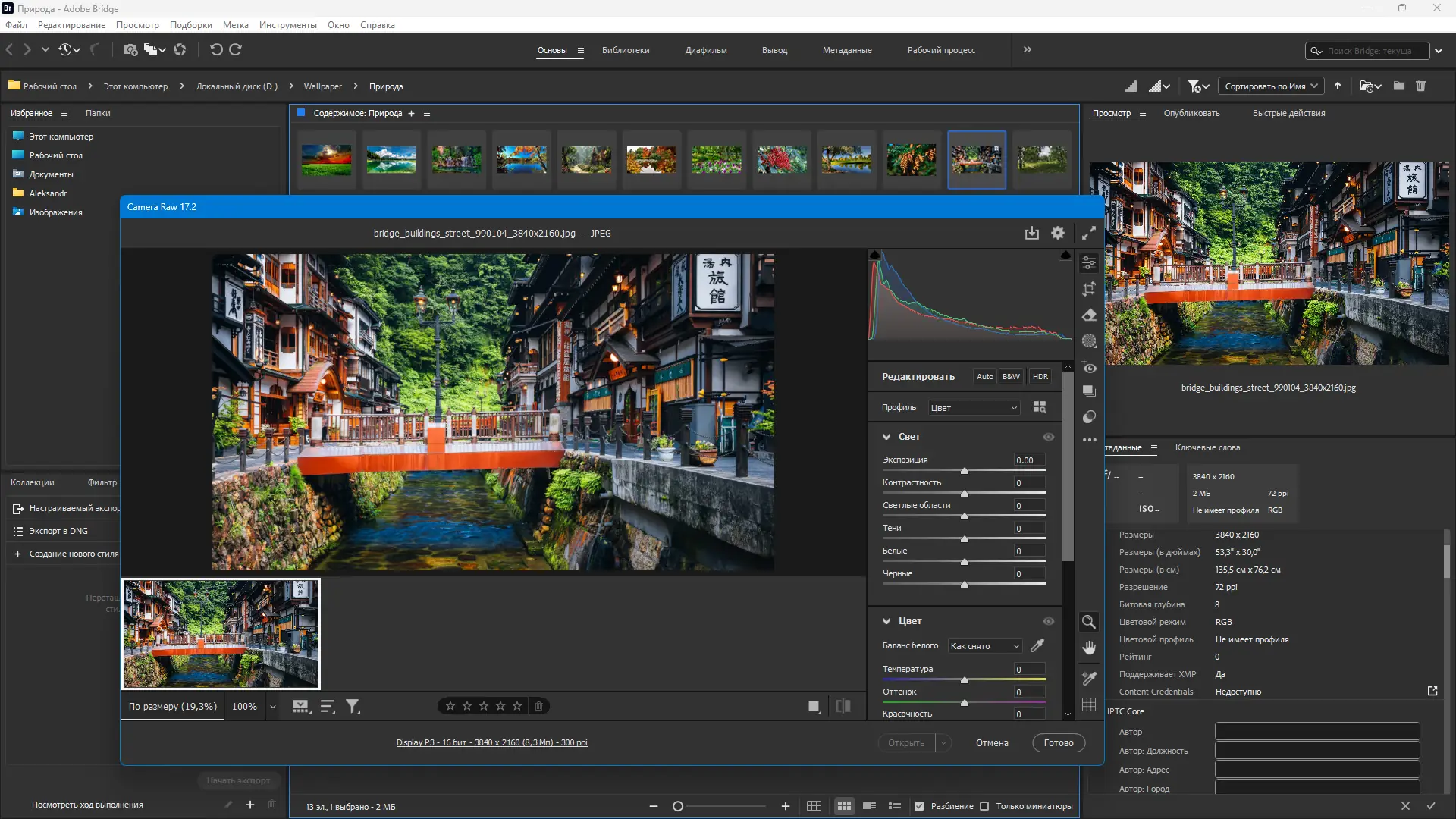This screenshot has width=1456, height=819.
Task: Open the Healing tool in Camera Raw
Action: tap(1090, 315)
